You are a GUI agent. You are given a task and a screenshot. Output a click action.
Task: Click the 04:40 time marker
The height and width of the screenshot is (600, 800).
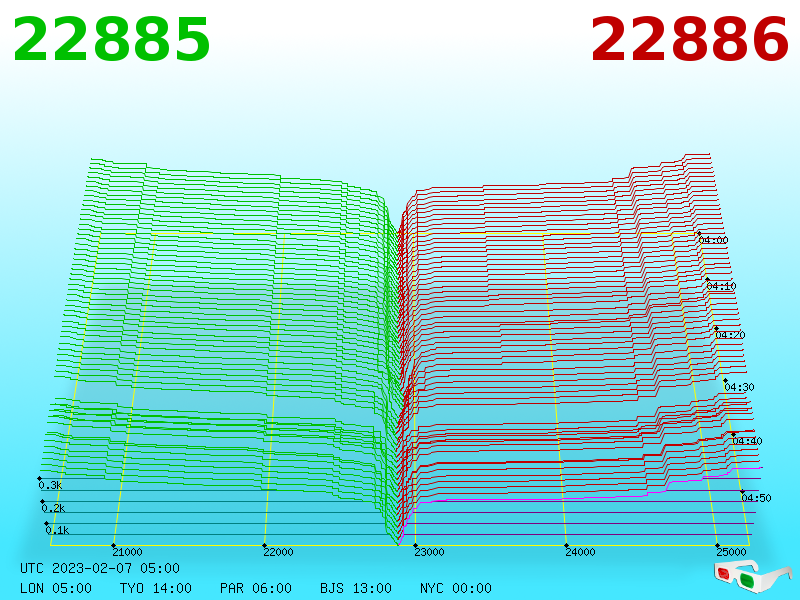click(x=747, y=441)
